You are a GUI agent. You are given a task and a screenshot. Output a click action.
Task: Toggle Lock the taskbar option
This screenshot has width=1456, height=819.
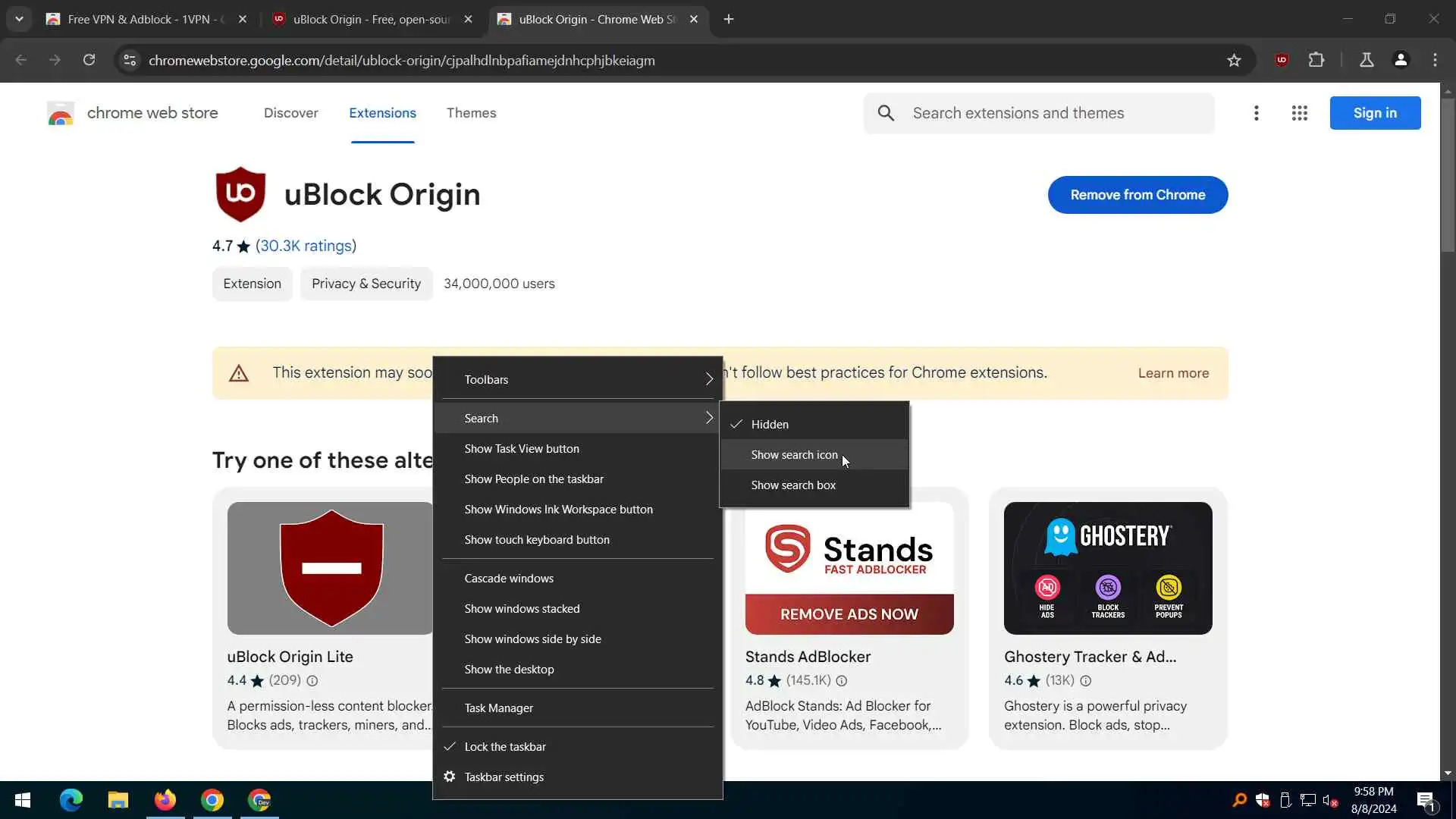(505, 747)
